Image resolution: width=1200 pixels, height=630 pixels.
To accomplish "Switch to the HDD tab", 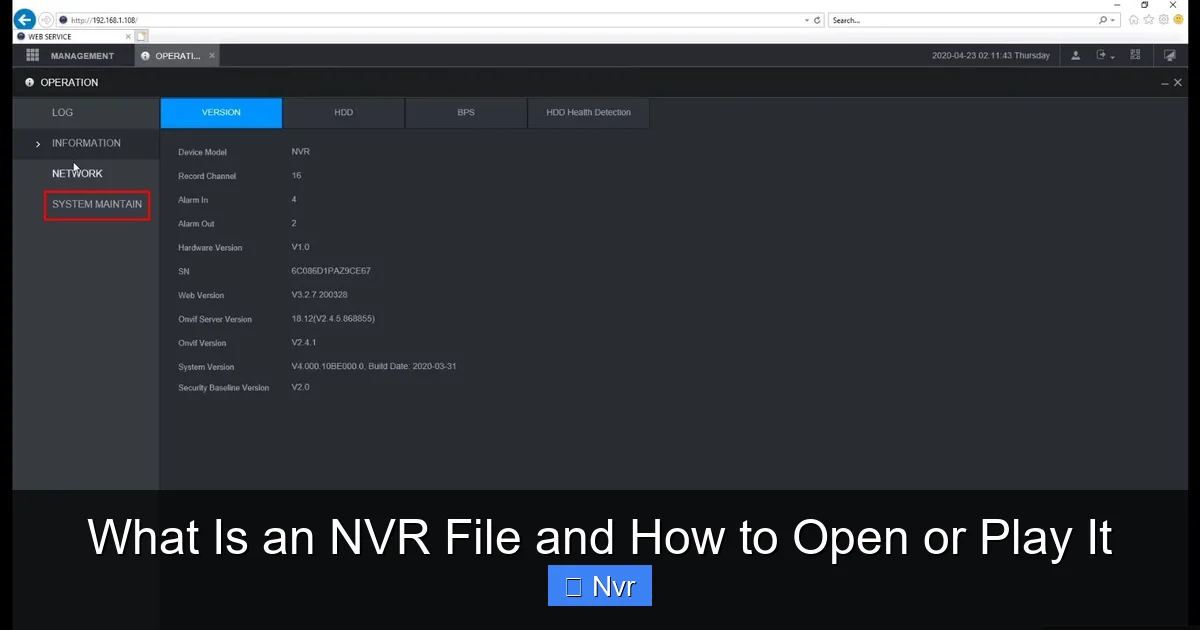I will pos(343,112).
